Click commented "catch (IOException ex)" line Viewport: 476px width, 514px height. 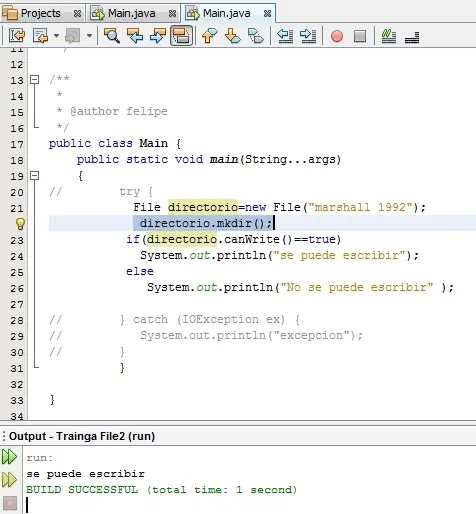pos(209,319)
